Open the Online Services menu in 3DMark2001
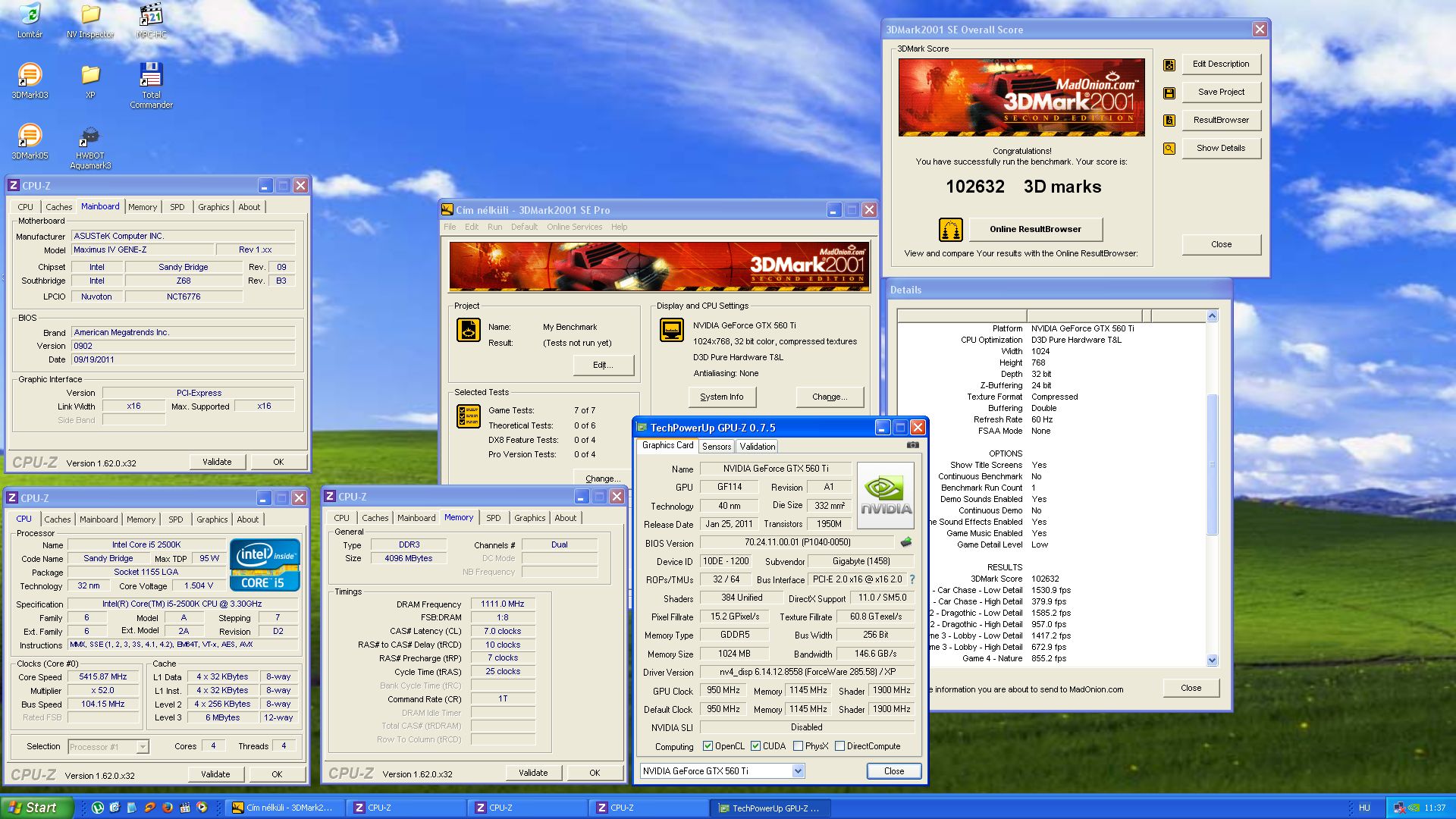Image resolution: width=1456 pixels, height=819 pixels. 574,227
